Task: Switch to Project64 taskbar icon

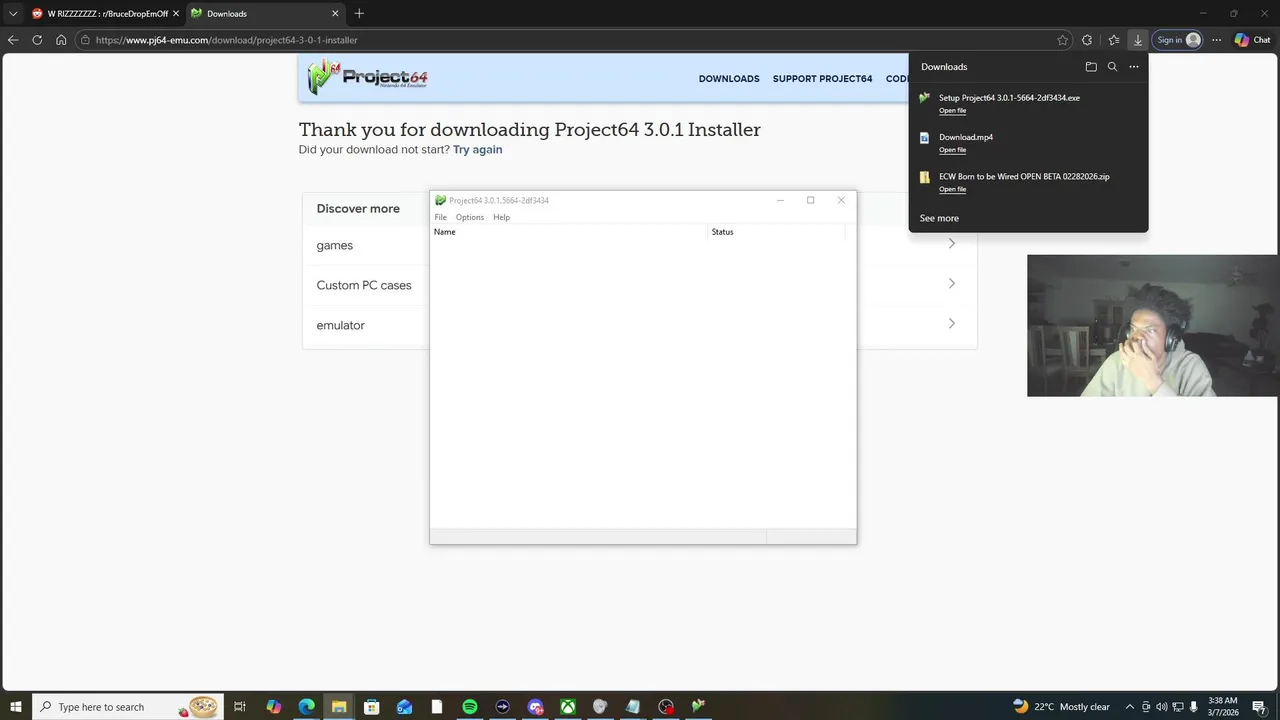Action: 698,707
